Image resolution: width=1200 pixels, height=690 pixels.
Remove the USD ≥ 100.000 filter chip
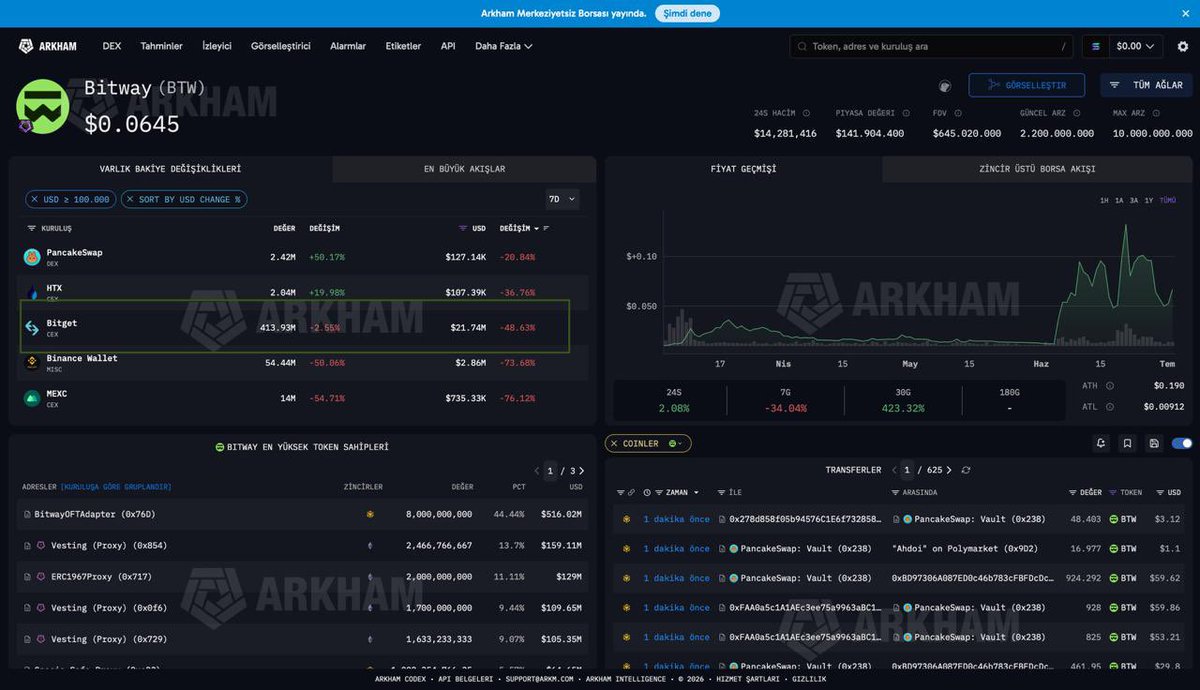(x=34, y=199)
